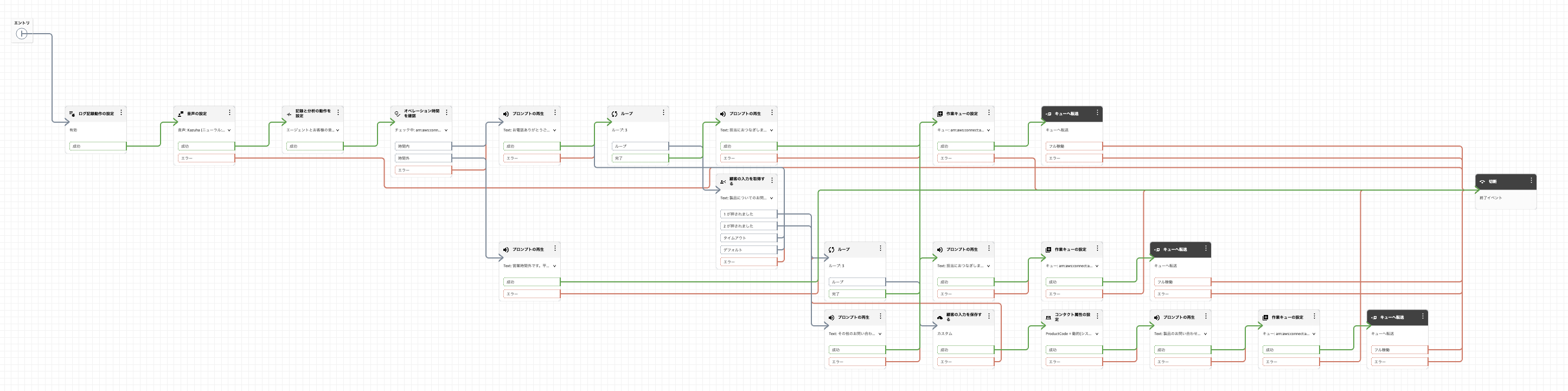Open three-dot menu on ログ記録動作の設定 block
This screenshot has height=391, width=1568.
(x=121, y=112)
